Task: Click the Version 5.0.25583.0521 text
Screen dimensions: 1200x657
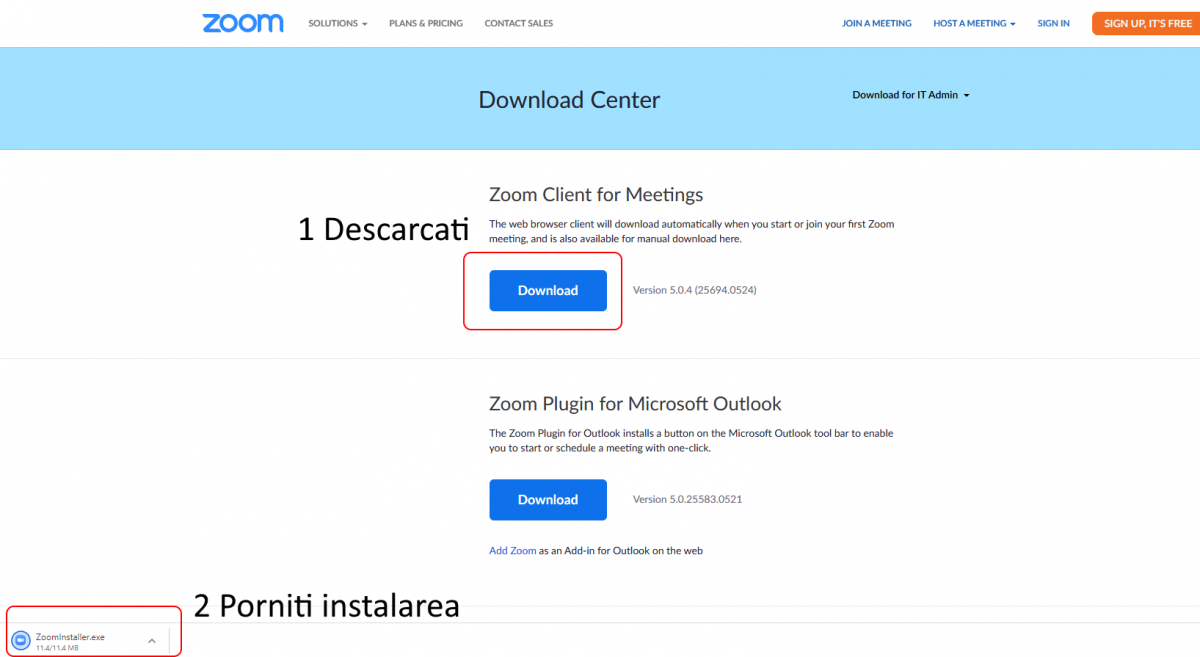Action: click(687, 500)
